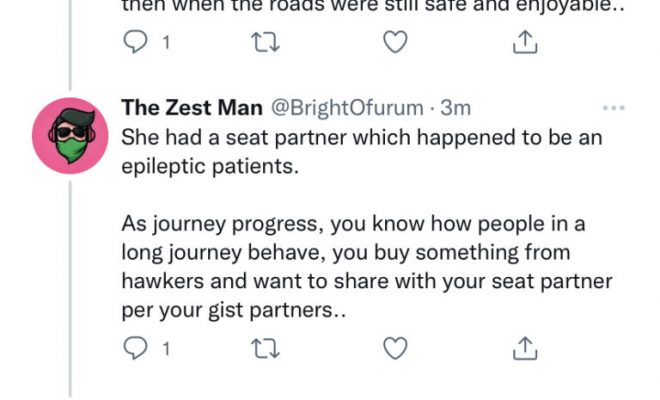Viewport: 660px width, 400px height.
Task: Share The Zest Man's tweet
Action: tap(526, 348)
